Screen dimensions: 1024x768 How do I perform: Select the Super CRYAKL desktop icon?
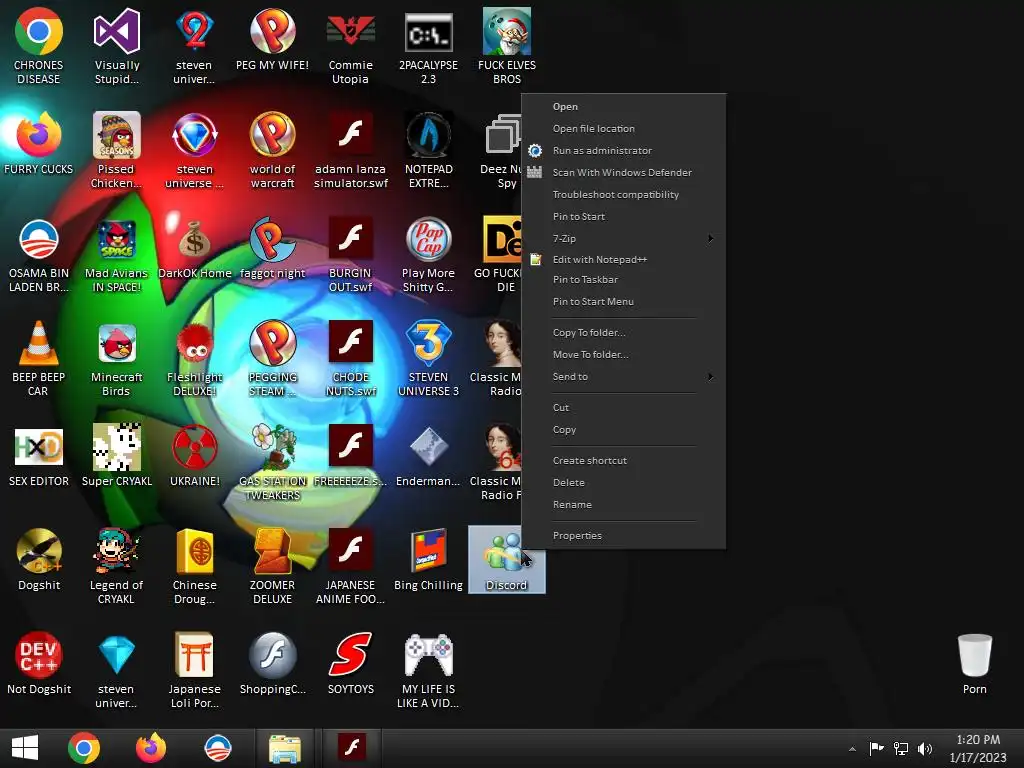point(116,455)
